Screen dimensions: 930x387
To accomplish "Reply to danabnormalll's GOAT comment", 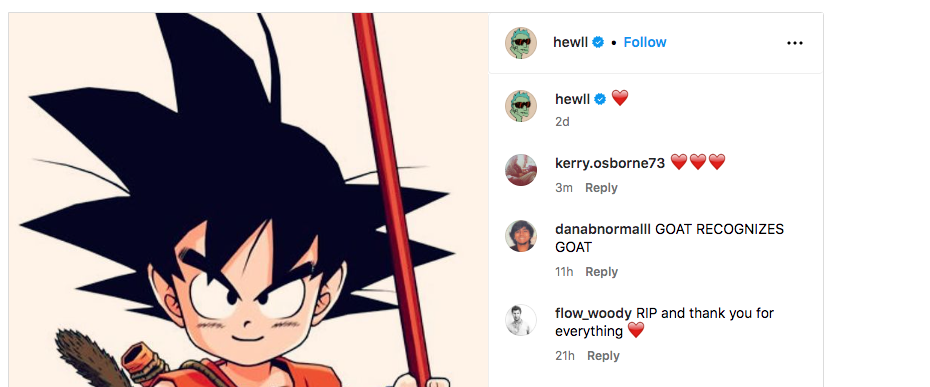I will 601,272.
